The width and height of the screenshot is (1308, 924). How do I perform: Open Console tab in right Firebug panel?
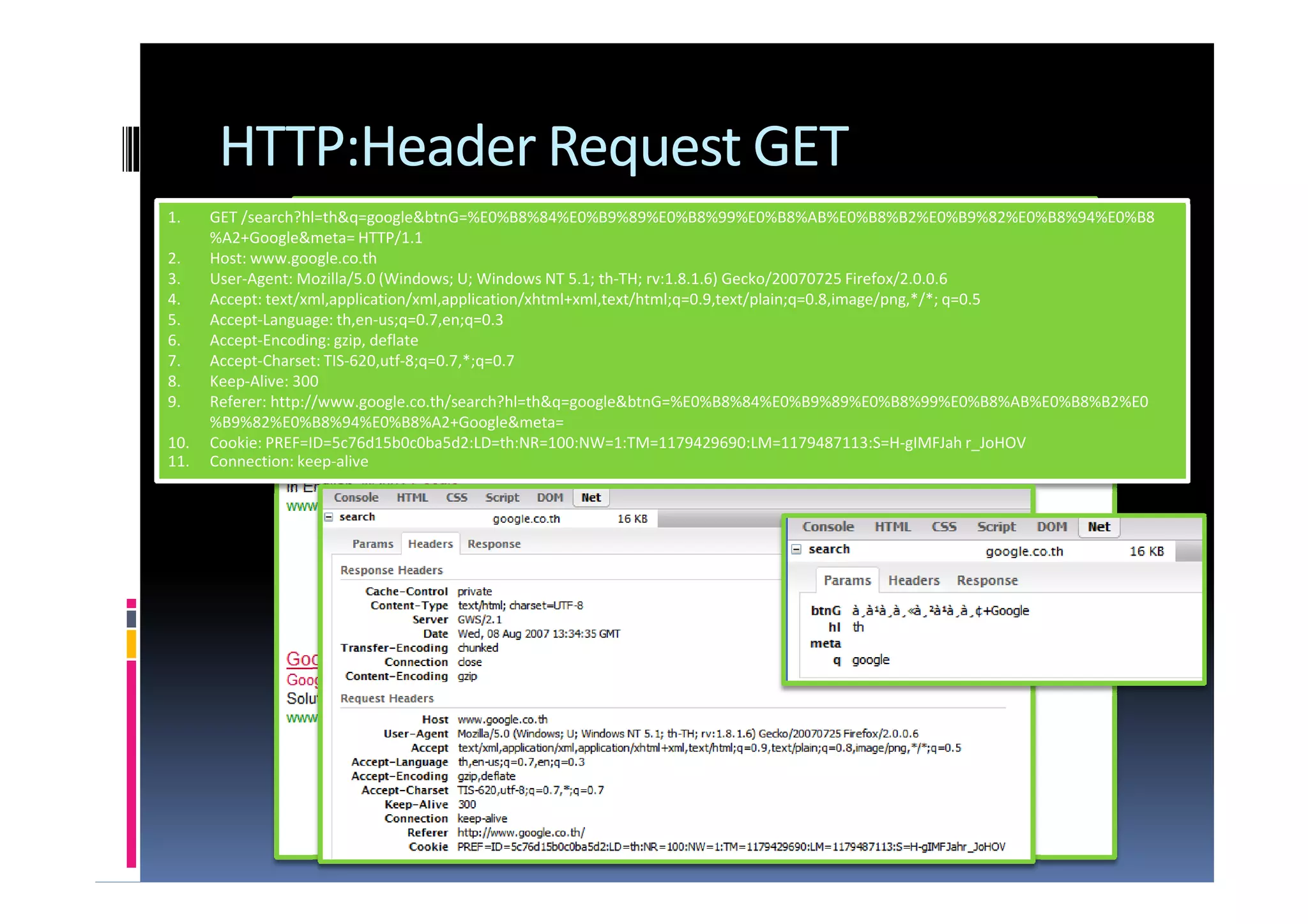point(828,527)
